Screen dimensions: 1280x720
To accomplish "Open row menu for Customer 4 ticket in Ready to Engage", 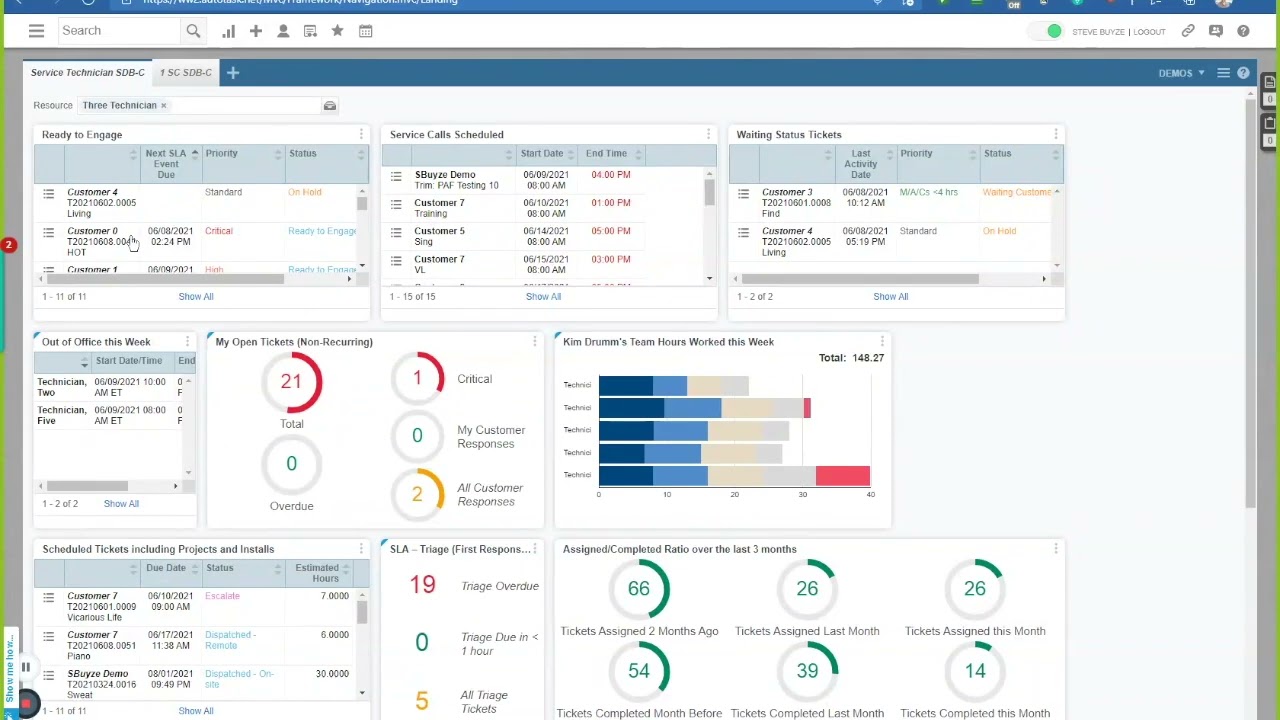I will tap(48, 193).
